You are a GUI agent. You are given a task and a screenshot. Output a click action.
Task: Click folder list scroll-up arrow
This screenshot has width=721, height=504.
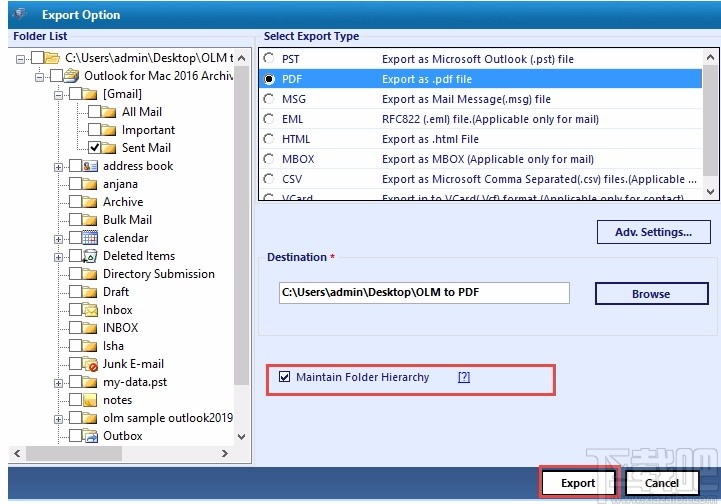(241, 58)
